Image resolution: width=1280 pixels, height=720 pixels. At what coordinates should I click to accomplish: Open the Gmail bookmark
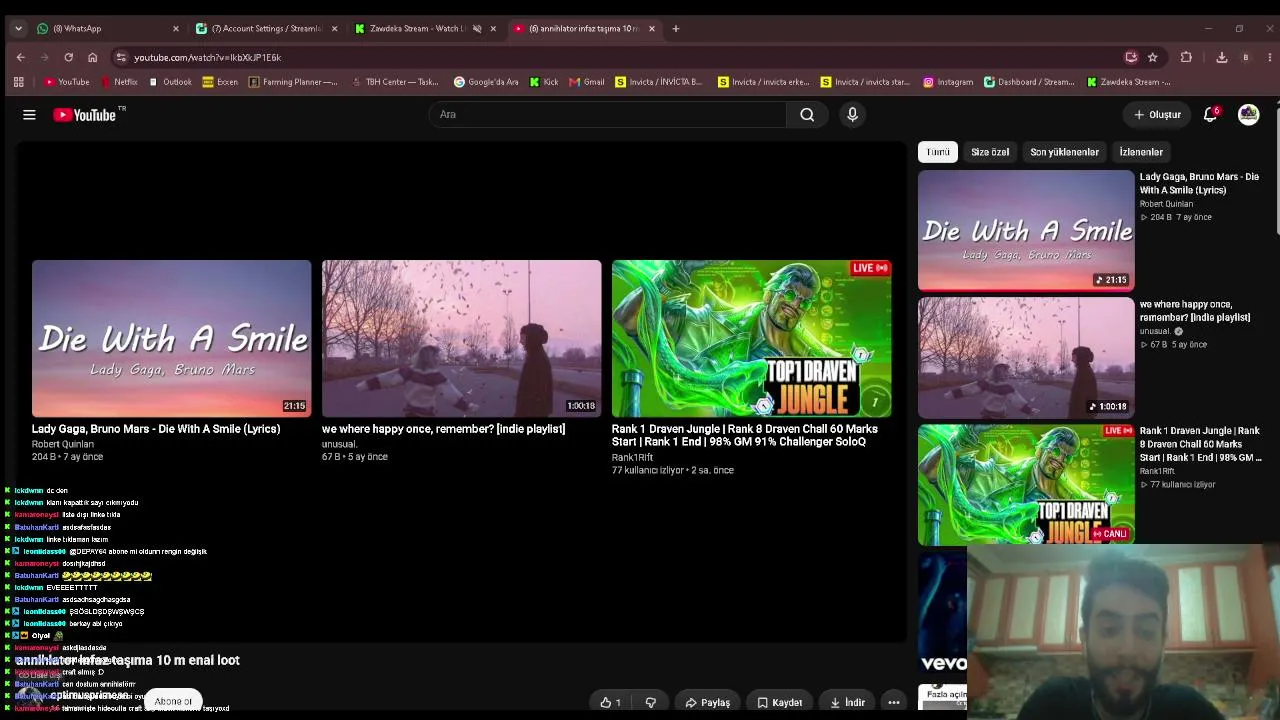587,82
